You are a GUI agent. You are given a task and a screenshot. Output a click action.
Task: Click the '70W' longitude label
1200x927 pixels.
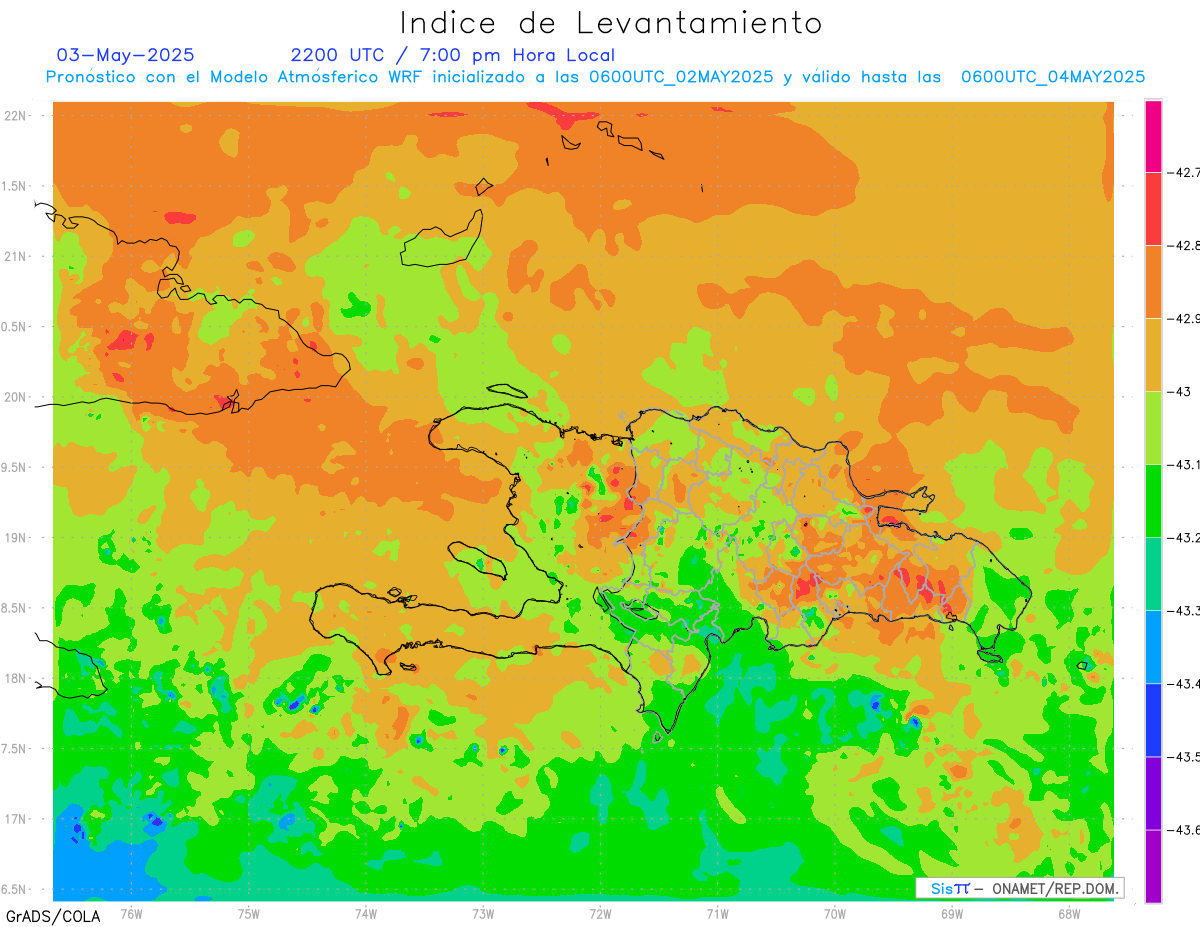[x=835, y=913]
